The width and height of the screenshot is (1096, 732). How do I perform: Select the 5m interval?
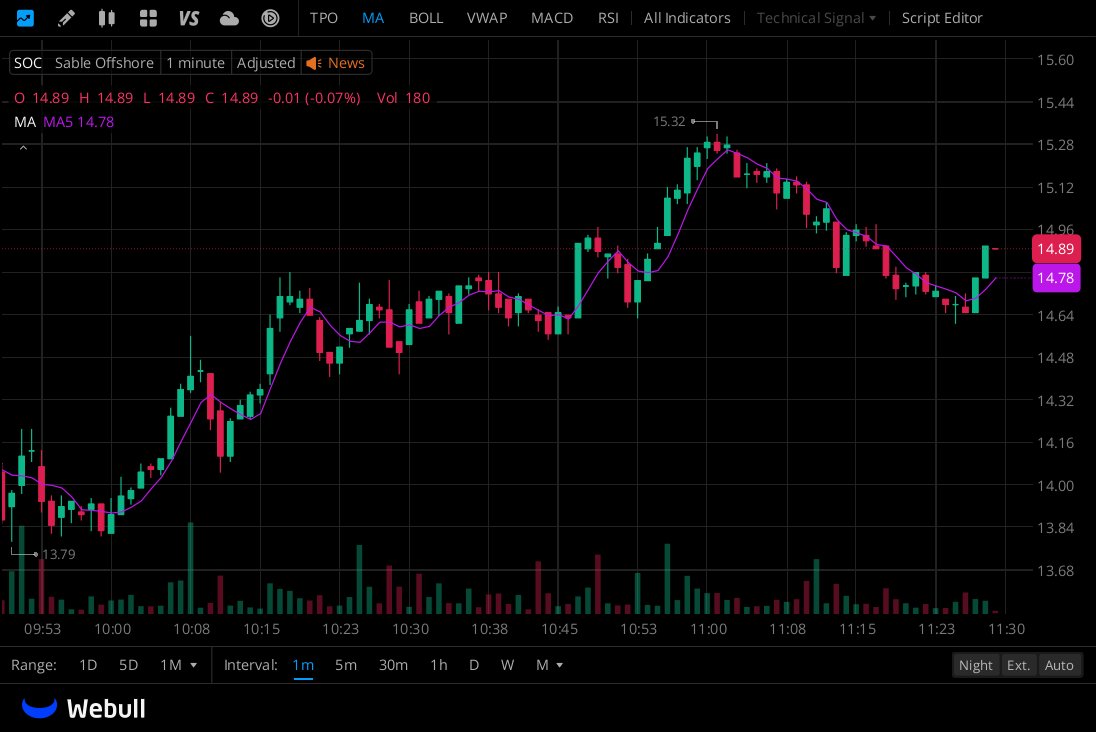pos(345,665)
